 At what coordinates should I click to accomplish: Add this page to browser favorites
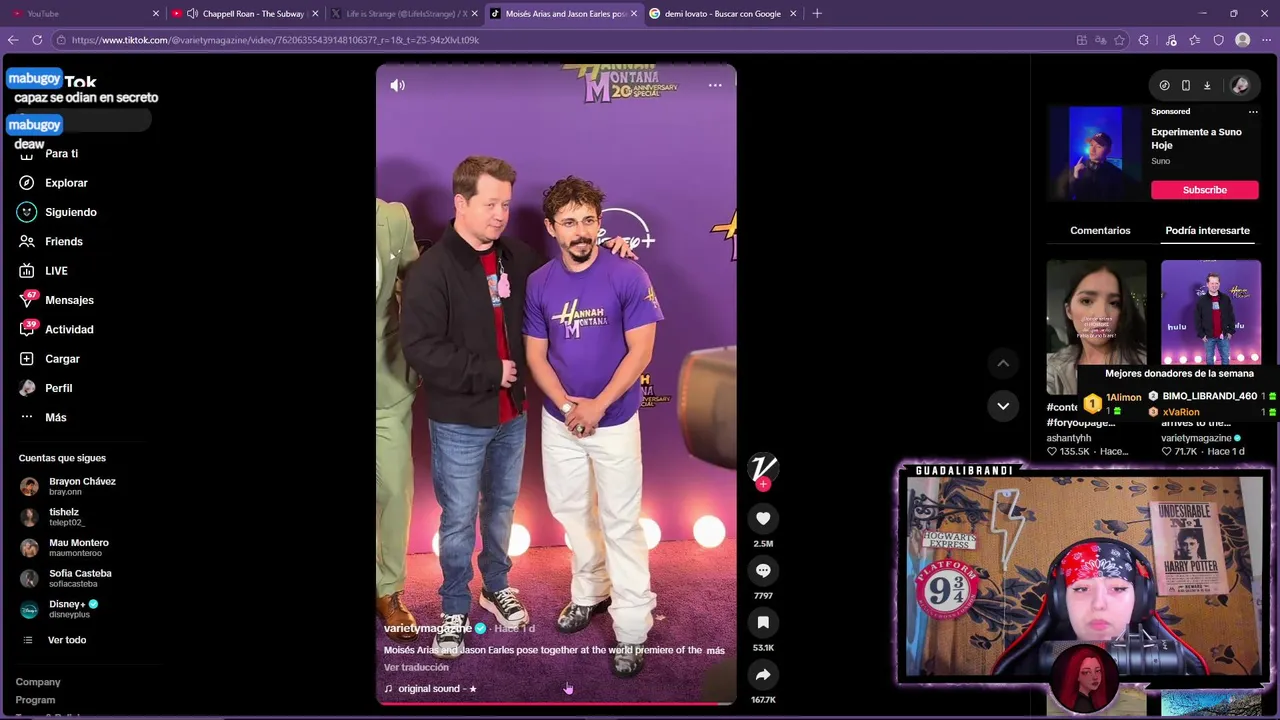(1119, 40)
